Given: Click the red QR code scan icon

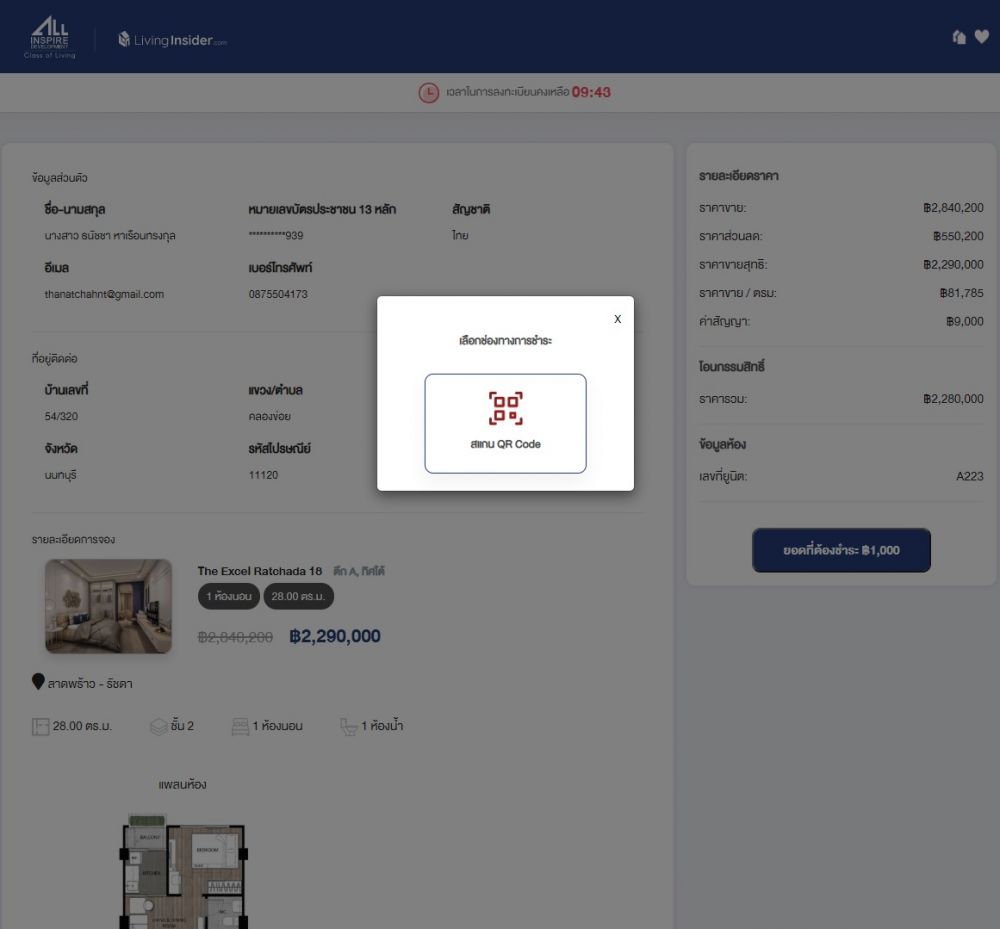Looking at the screenshot, I should point(505,408).
